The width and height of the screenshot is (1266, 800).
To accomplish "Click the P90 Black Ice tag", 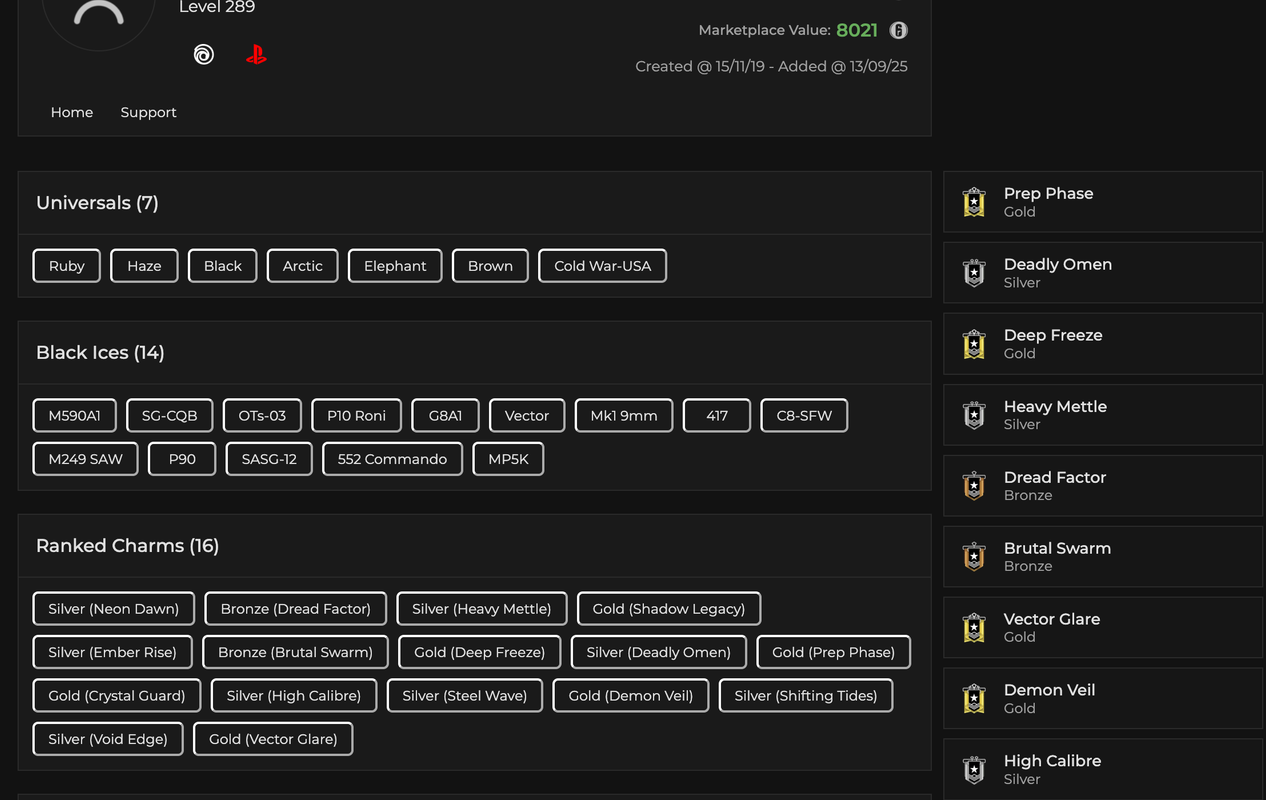I will (182, 459).
